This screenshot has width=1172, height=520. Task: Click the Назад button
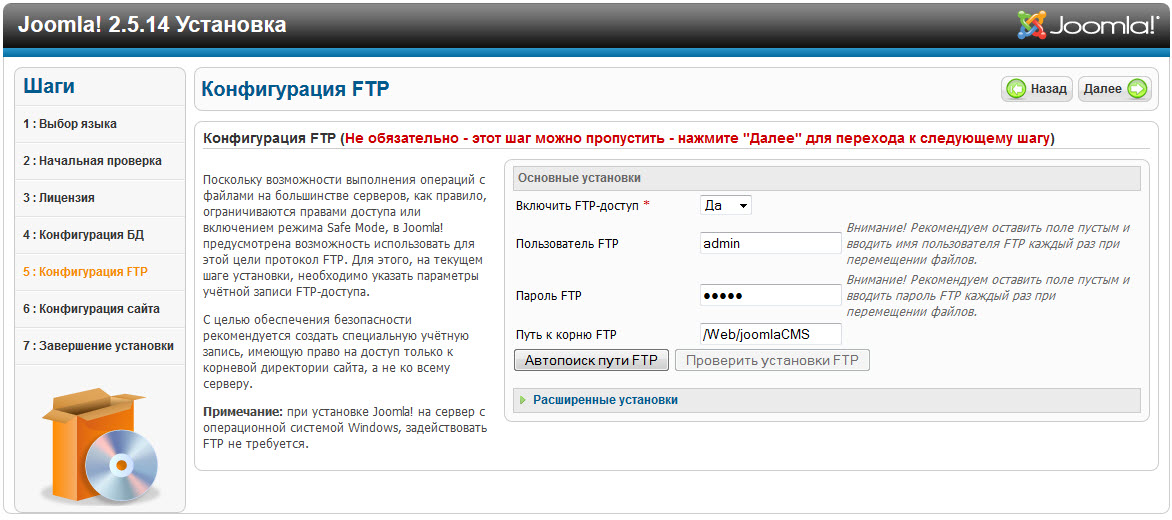pos(1037,89)
